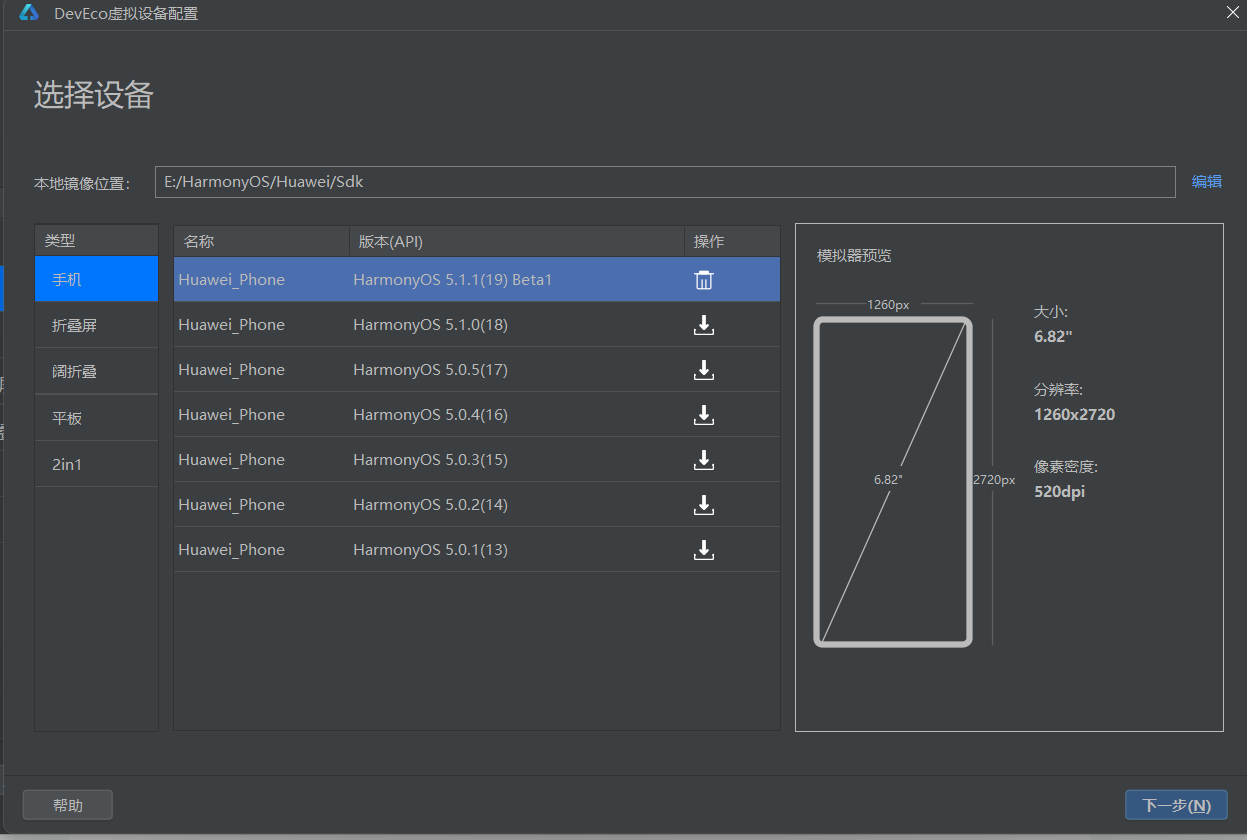Select the 折叠屏 device type

point(96,325)
